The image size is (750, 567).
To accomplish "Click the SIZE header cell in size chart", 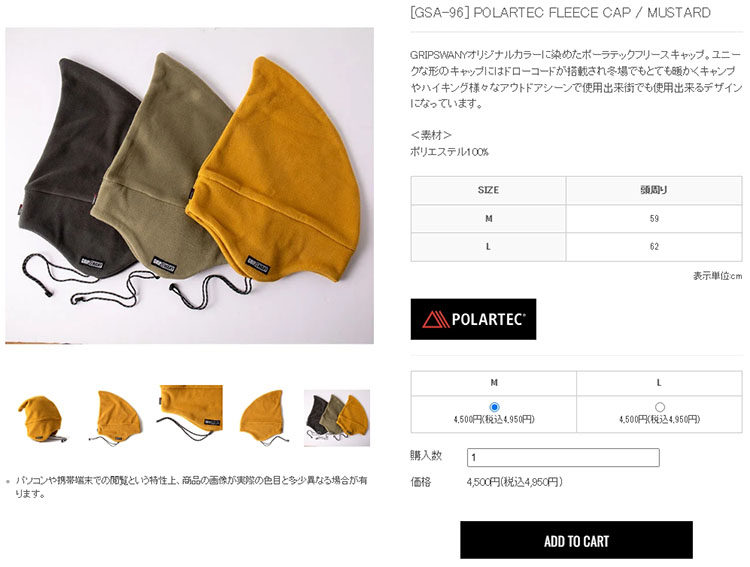I will click(x=488, y=190).
